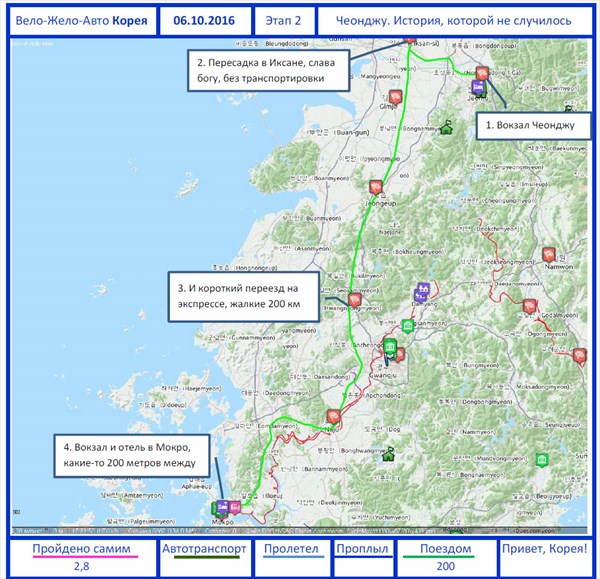Select the red marker at Hwangnyongmyeon
The height and width of the screenshot is (579, 600).
pos(355,300)
